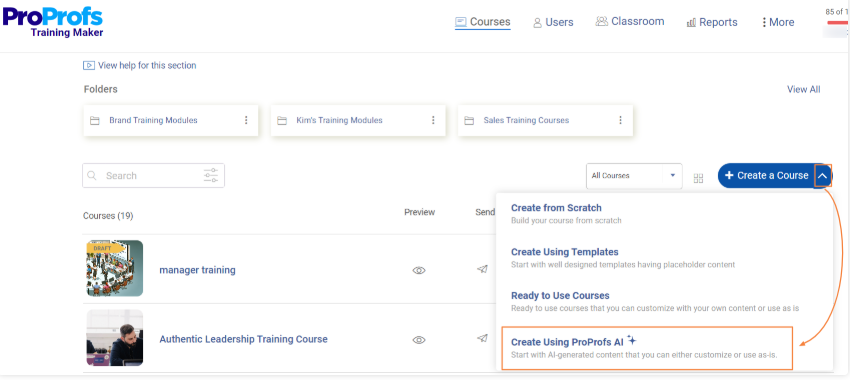Viewport: 850px width, 380px height.
Task: Send manager training via paper plane icon
Action: (x=482, y=269)
